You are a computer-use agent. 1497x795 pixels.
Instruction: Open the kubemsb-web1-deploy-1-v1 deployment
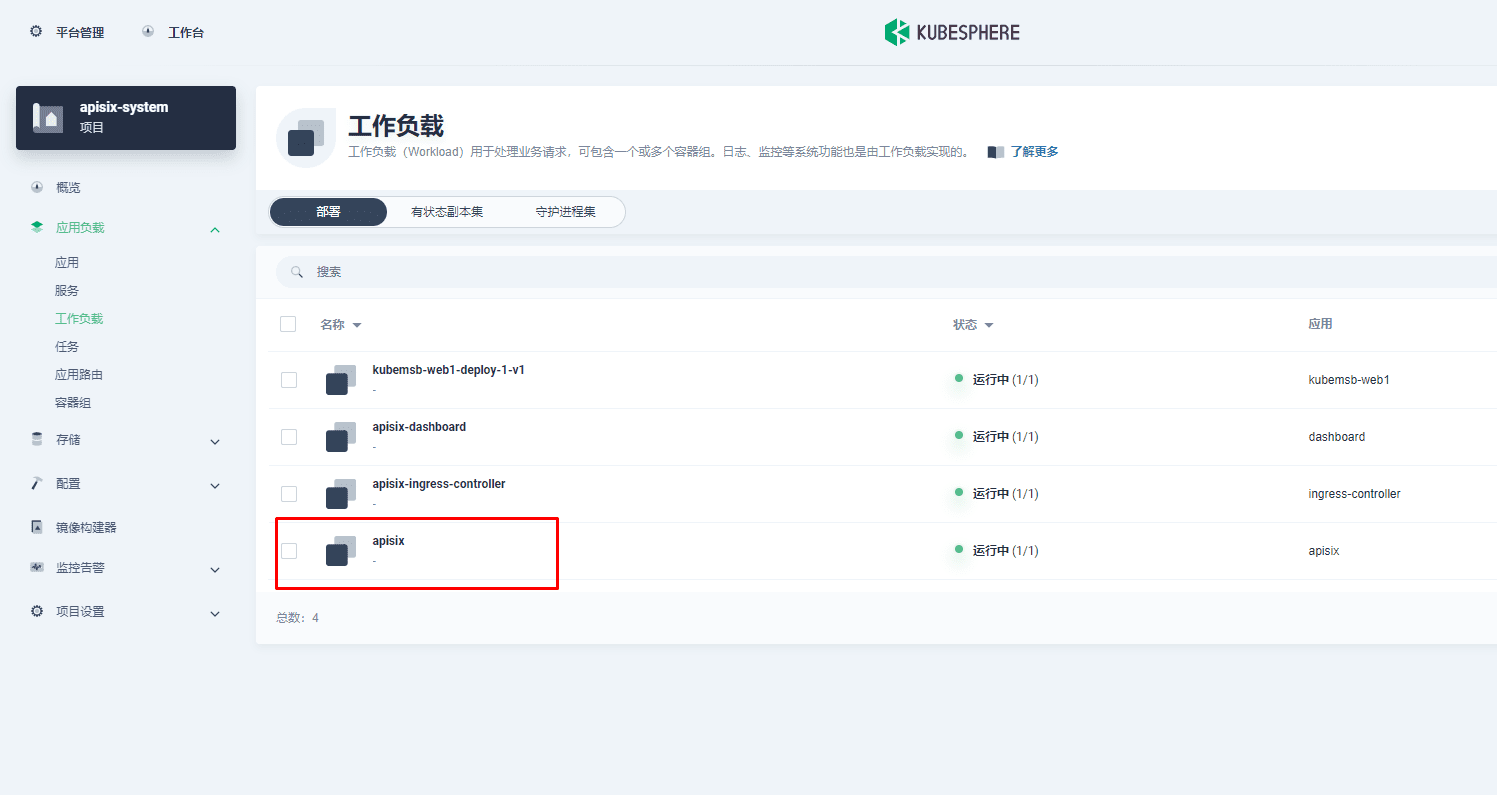click(449, 370)
